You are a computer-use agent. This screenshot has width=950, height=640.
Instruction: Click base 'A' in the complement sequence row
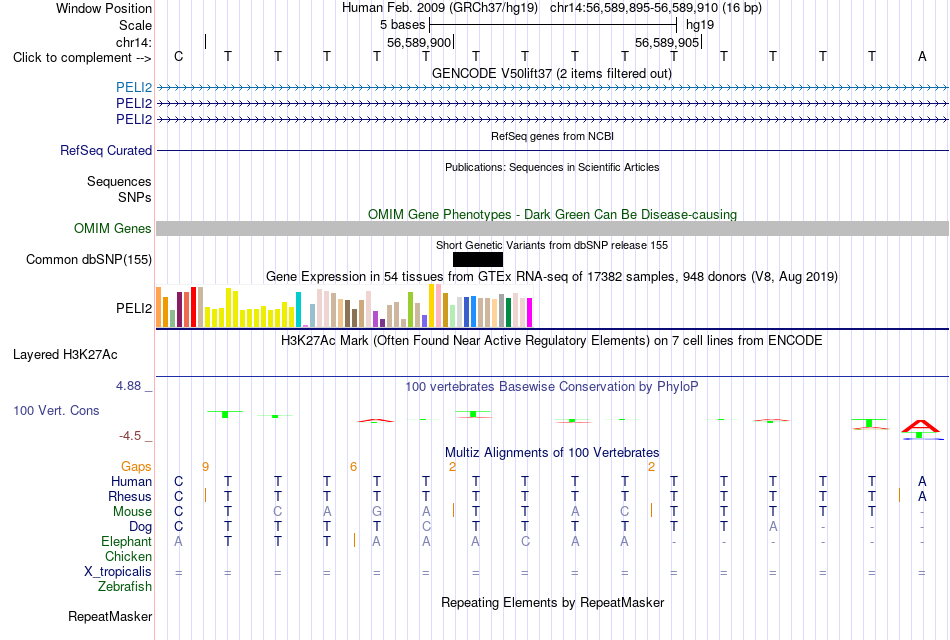[x=922, y=56]
